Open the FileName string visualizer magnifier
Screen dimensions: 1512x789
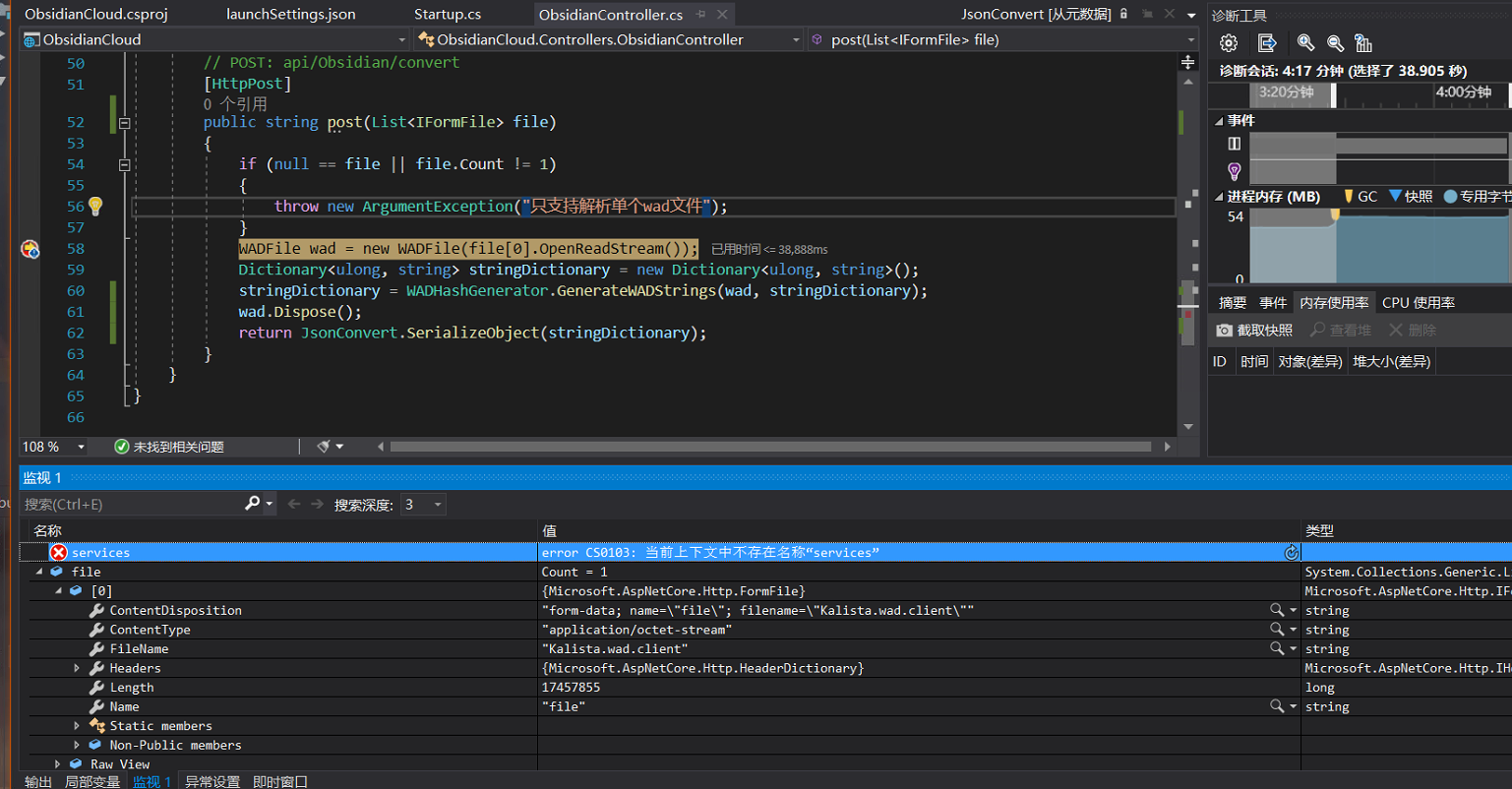point(1278,648)
